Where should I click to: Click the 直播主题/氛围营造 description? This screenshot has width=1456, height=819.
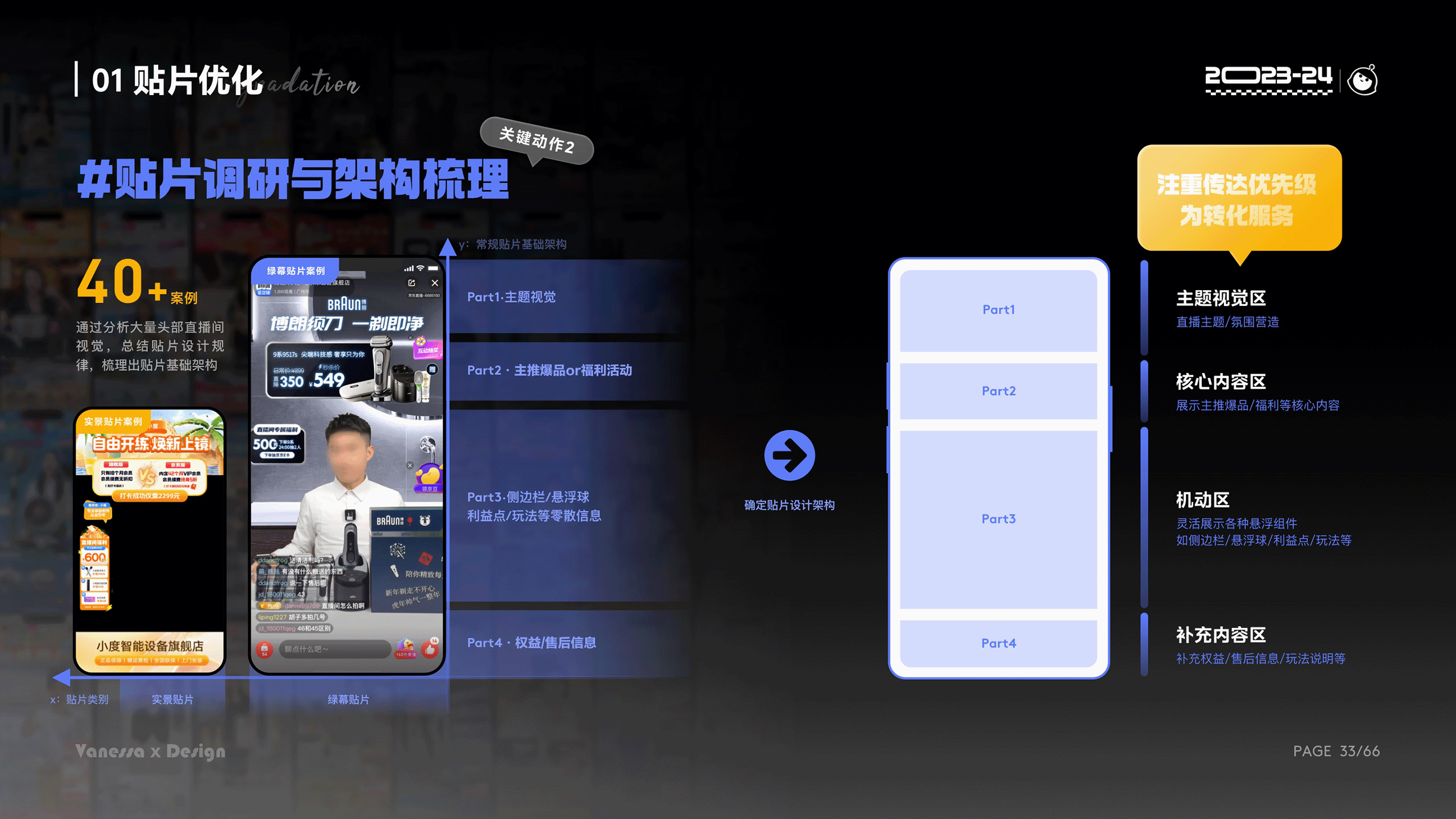(1227, 322)
